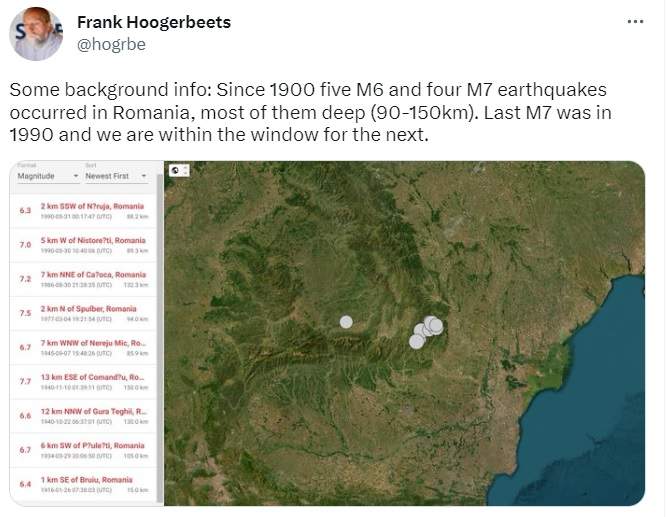Select the easternmost earthquake circle in the cluster
The width and height of the screenshot is (666, 517).
click(436, 326)
